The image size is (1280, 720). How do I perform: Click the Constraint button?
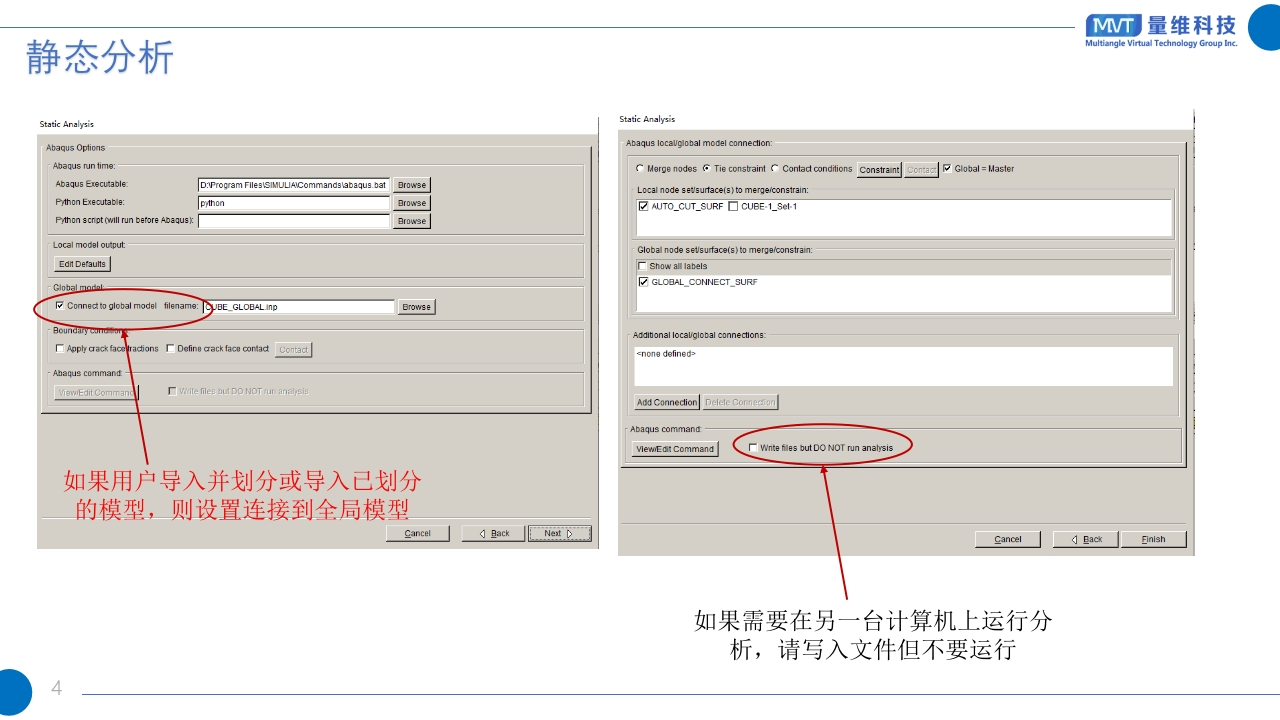click(879, 170)
